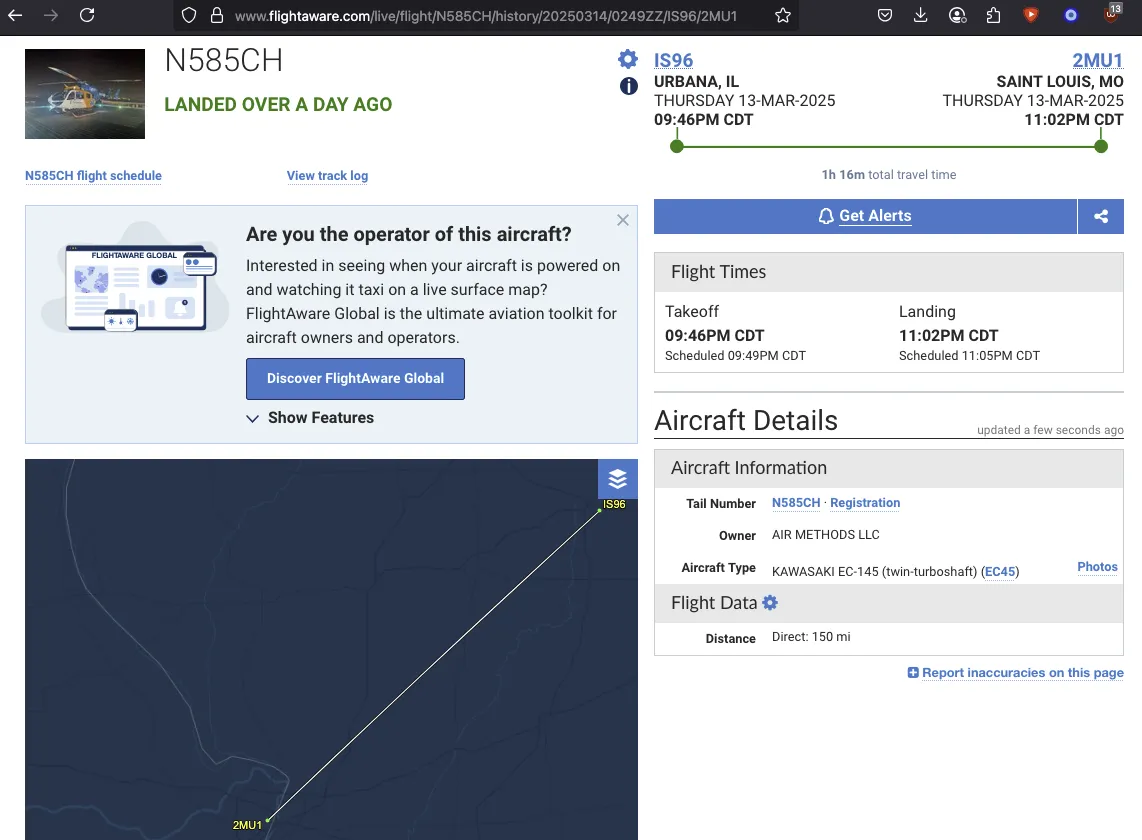Open the share flight icon button
1142x840 pixels.
(1101, 216)
